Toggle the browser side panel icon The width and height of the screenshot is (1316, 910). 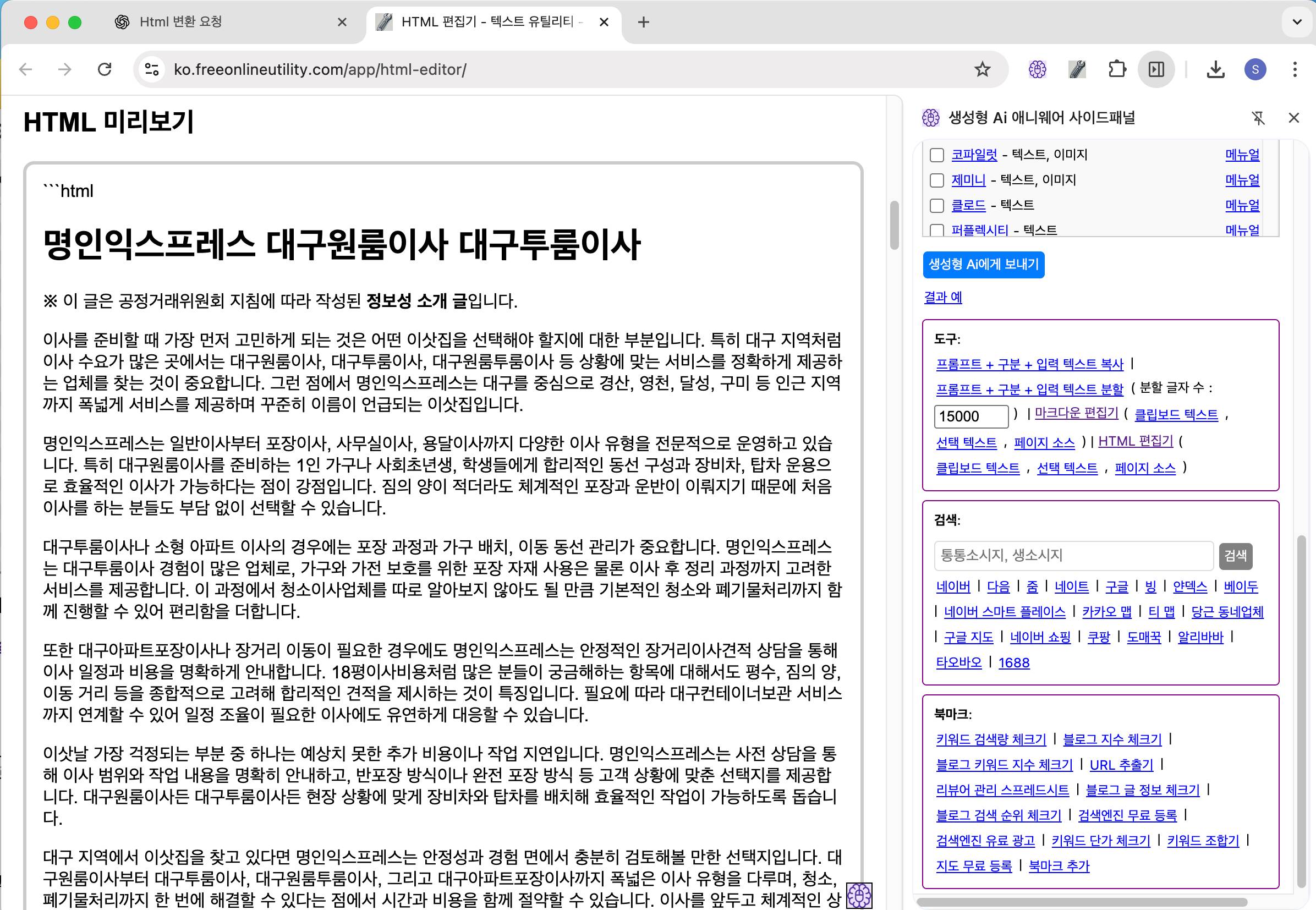pyautogui.click(x=1156, y=69)
